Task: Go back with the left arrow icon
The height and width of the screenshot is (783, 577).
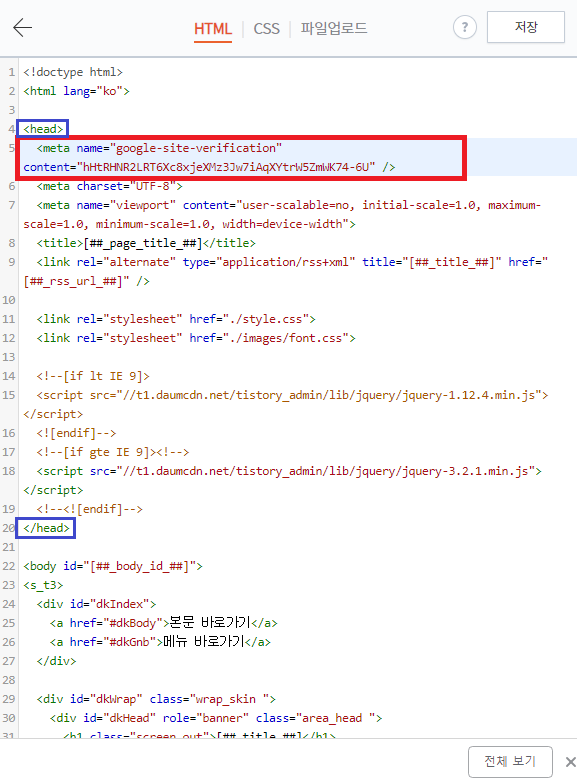Action: [x=22, y=27]
